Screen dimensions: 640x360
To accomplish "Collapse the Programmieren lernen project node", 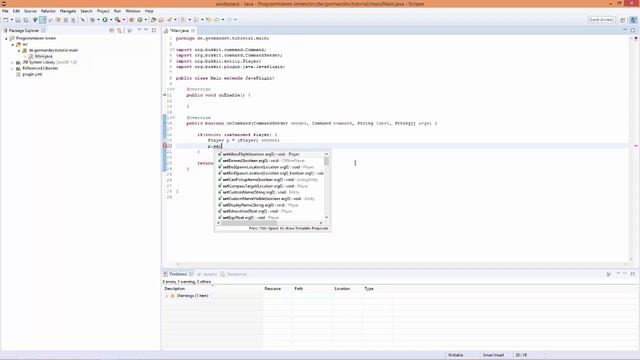I will [6, 38].
